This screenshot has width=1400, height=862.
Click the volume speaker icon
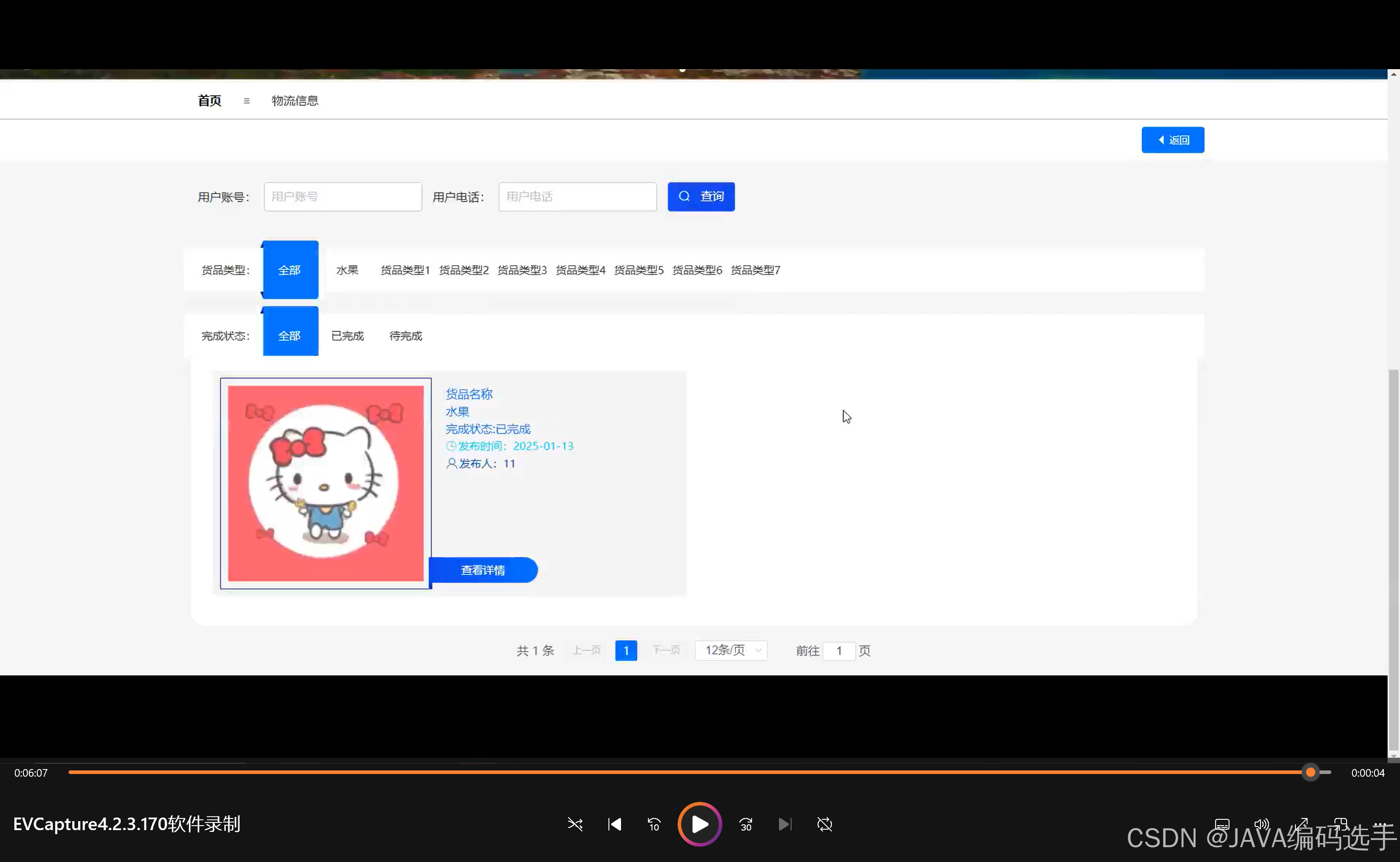pyautogui.click(x=1261, y=824)
